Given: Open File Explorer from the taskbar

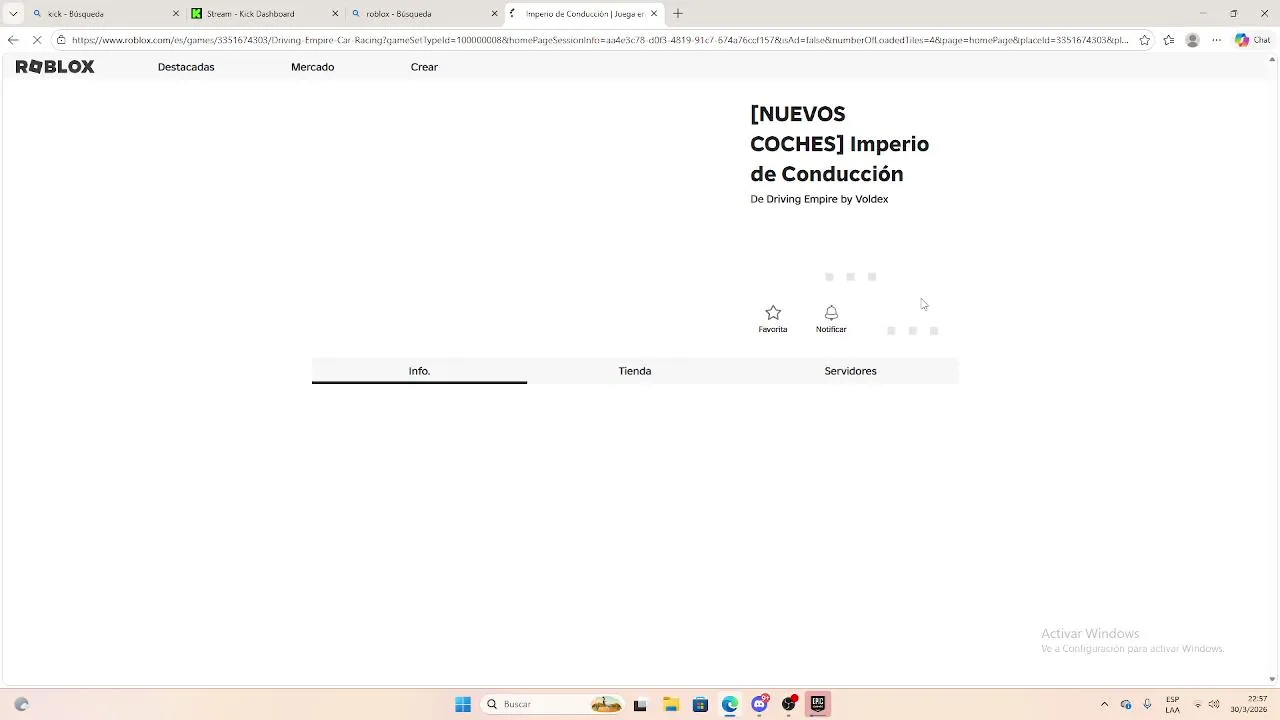Looking at the screenshot, I should (x=670, y=704).
